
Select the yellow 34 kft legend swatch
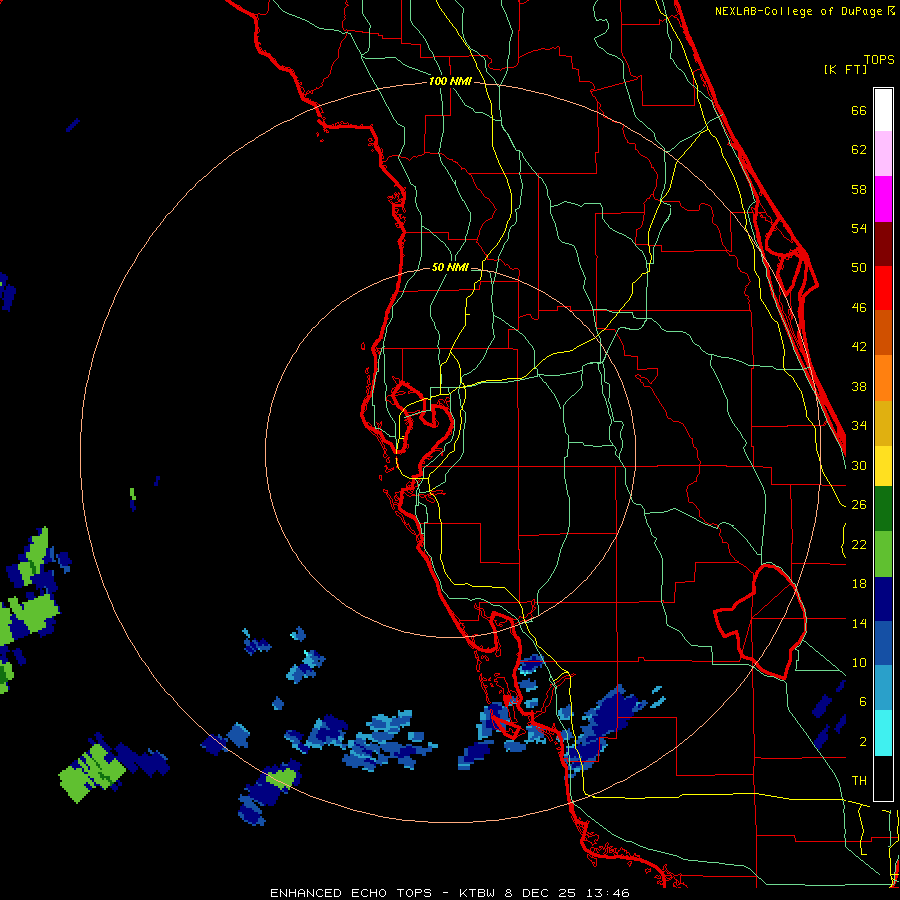click(x=883, y=466)
